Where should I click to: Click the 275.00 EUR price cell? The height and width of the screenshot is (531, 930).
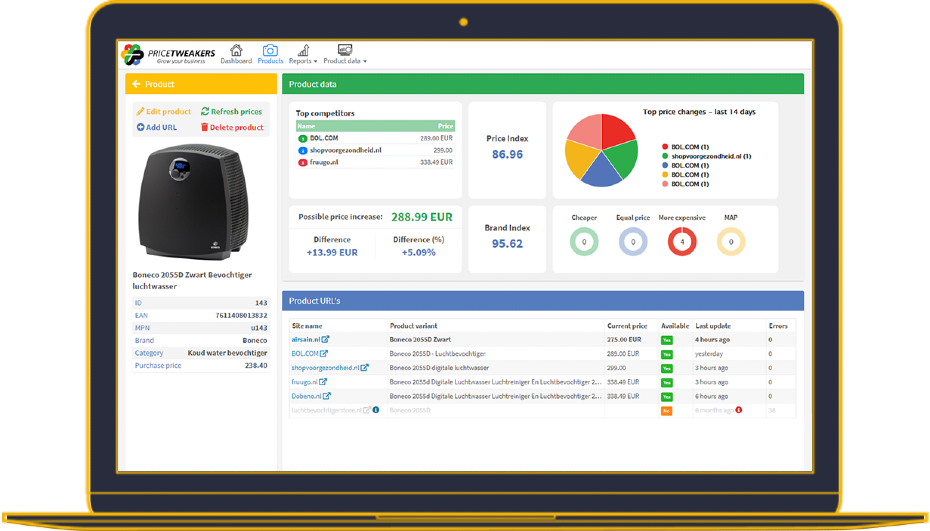623,340
